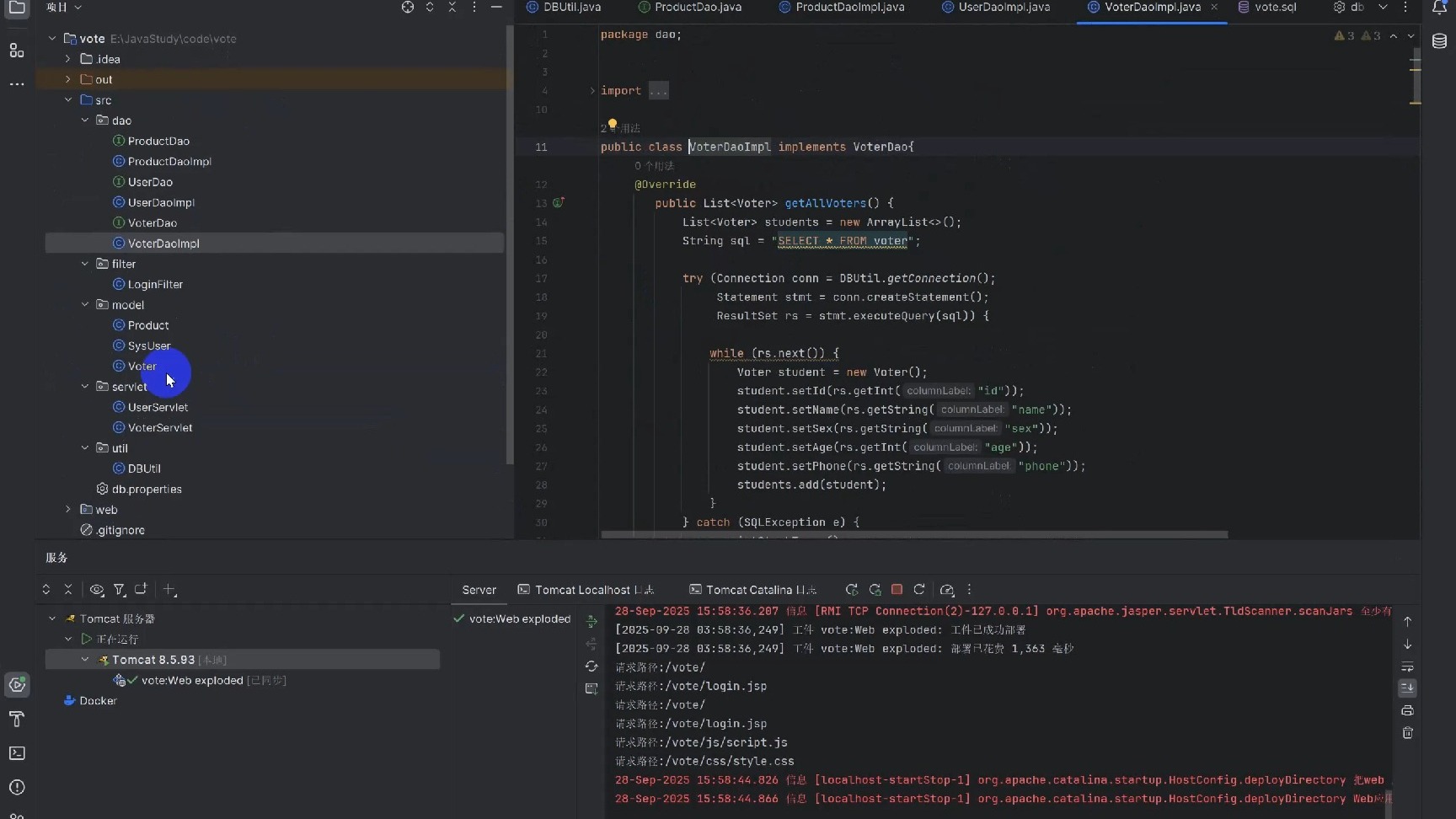Image resolution: width=1456 pixels, height=819 pixels.
Task: Open the editor tabs overflow dropdown chevron
Action: click(1383, 7)
